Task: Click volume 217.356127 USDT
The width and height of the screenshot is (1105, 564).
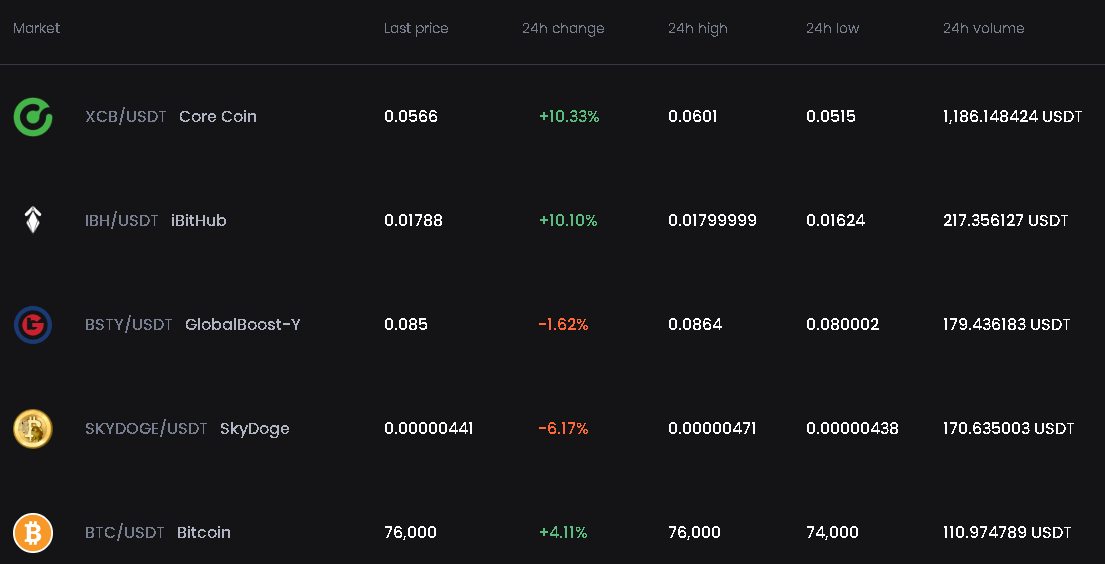Action: tap(1006, 221)
